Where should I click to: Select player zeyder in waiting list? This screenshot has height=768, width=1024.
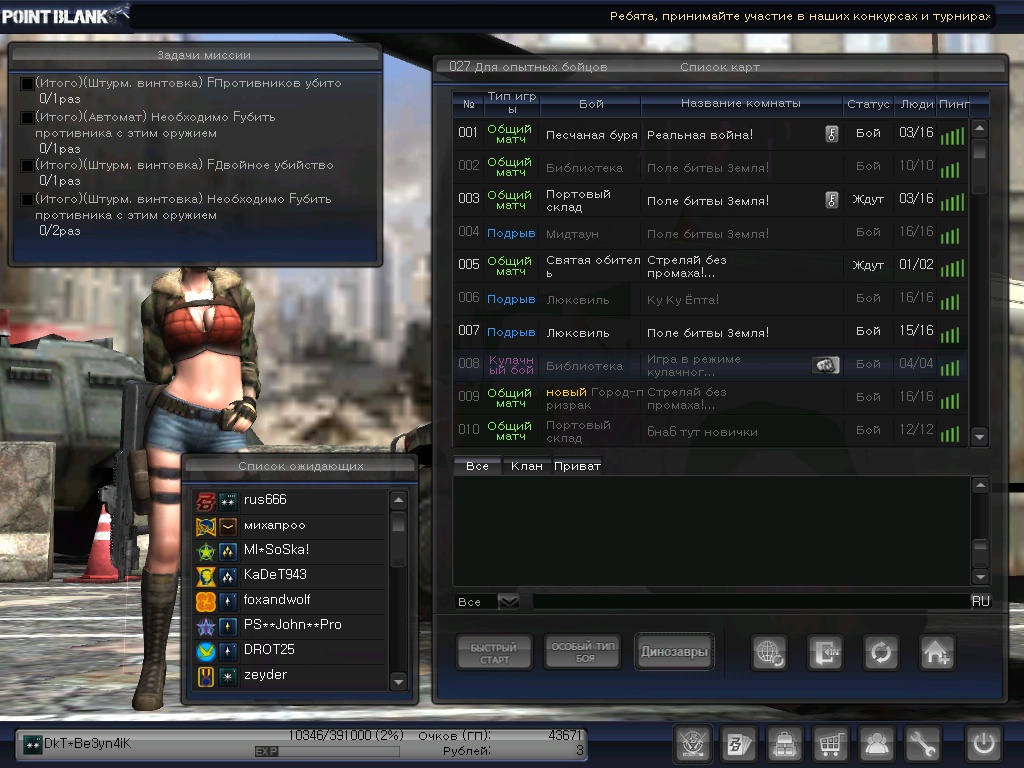[291, 676]
